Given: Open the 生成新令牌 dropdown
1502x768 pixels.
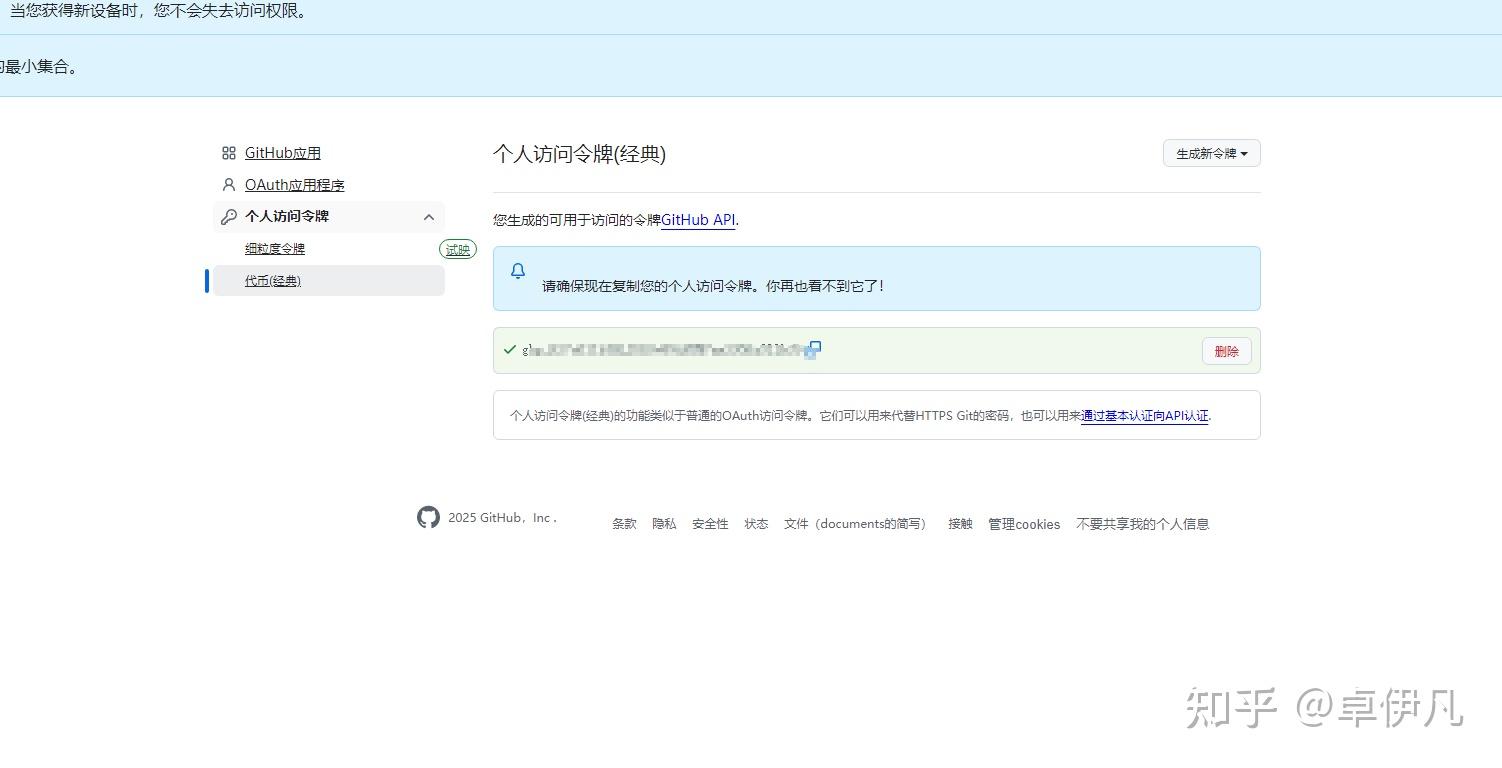Looking at the screenshot, I should point(1211,153).
